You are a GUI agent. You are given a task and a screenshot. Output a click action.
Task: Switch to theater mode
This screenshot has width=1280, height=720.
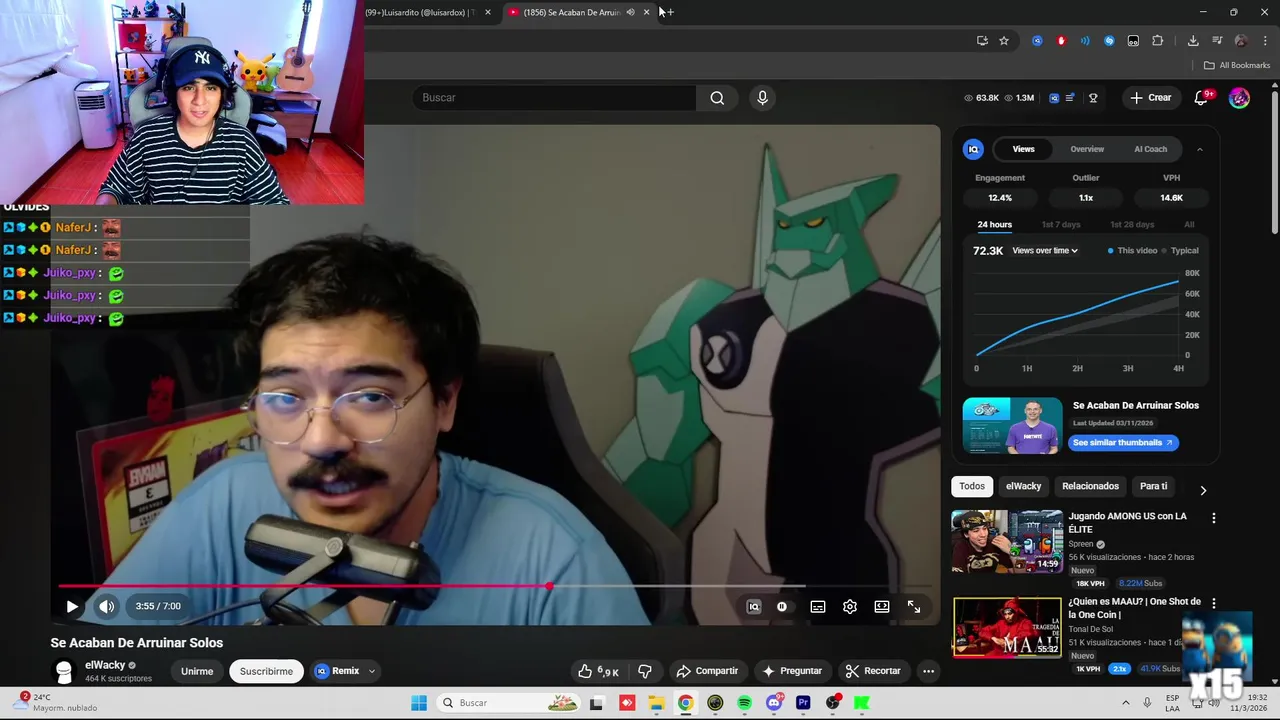pos(882,607)
